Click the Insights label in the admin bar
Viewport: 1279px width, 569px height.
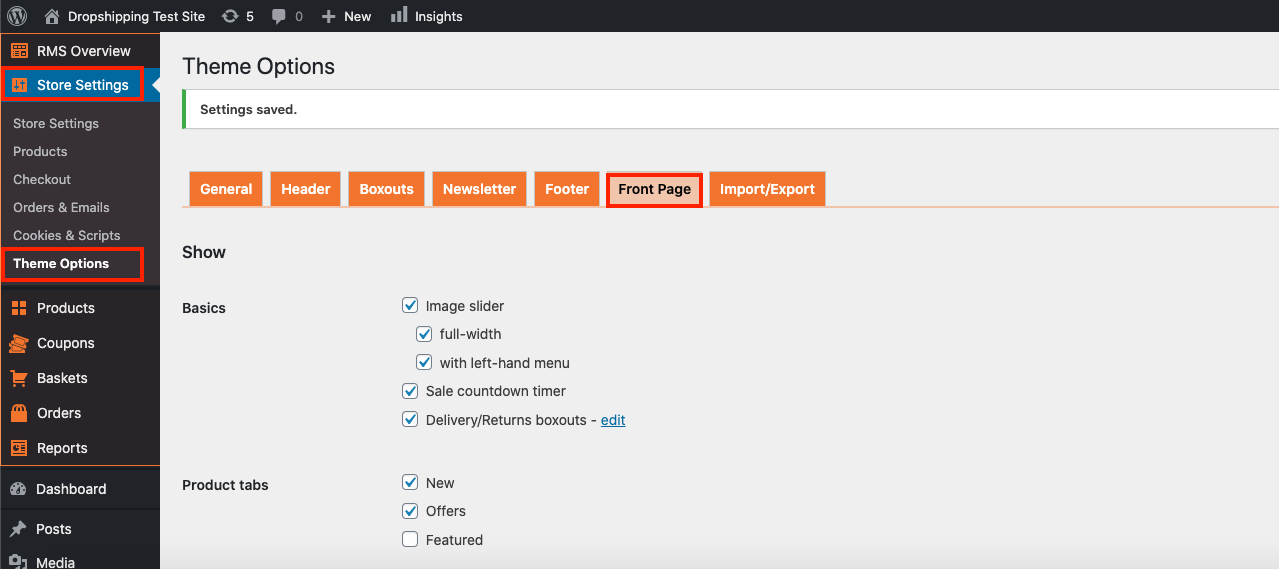(x=439, y=16)
